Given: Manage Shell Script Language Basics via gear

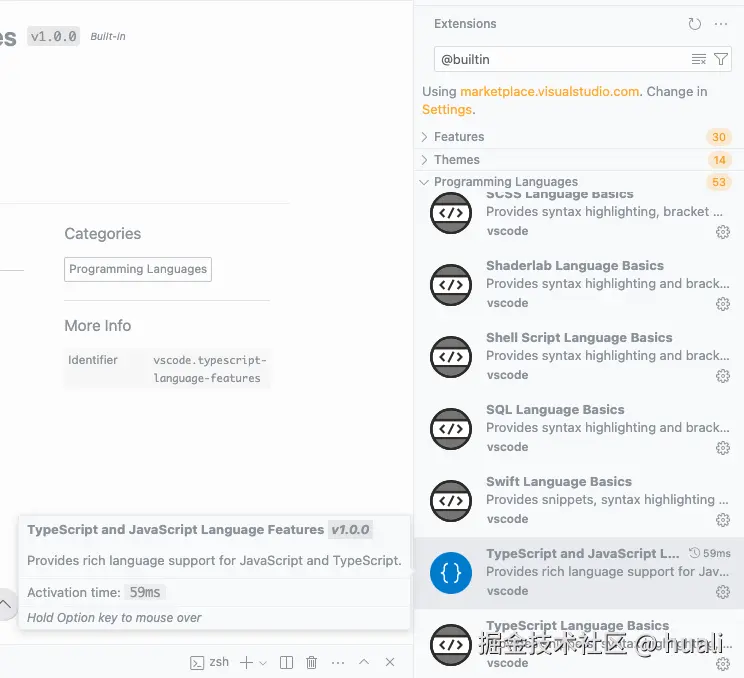Looking at the screenshot, I should pyautogui.click(x=723, y=376).
